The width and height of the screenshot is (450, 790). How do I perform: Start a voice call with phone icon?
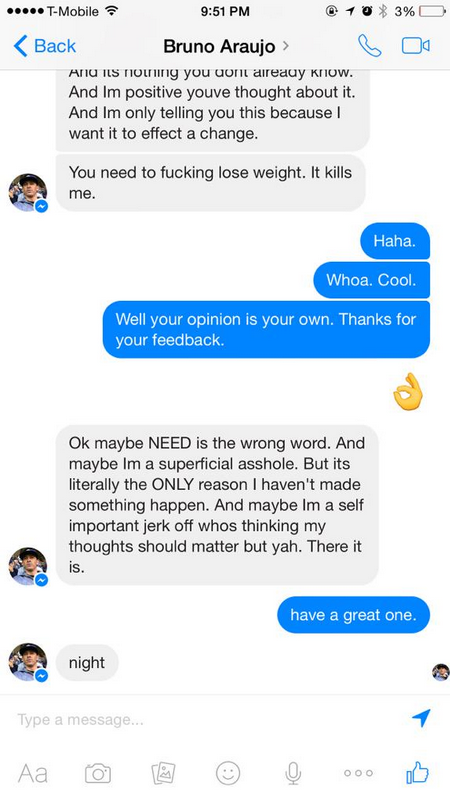click(369, 46)
